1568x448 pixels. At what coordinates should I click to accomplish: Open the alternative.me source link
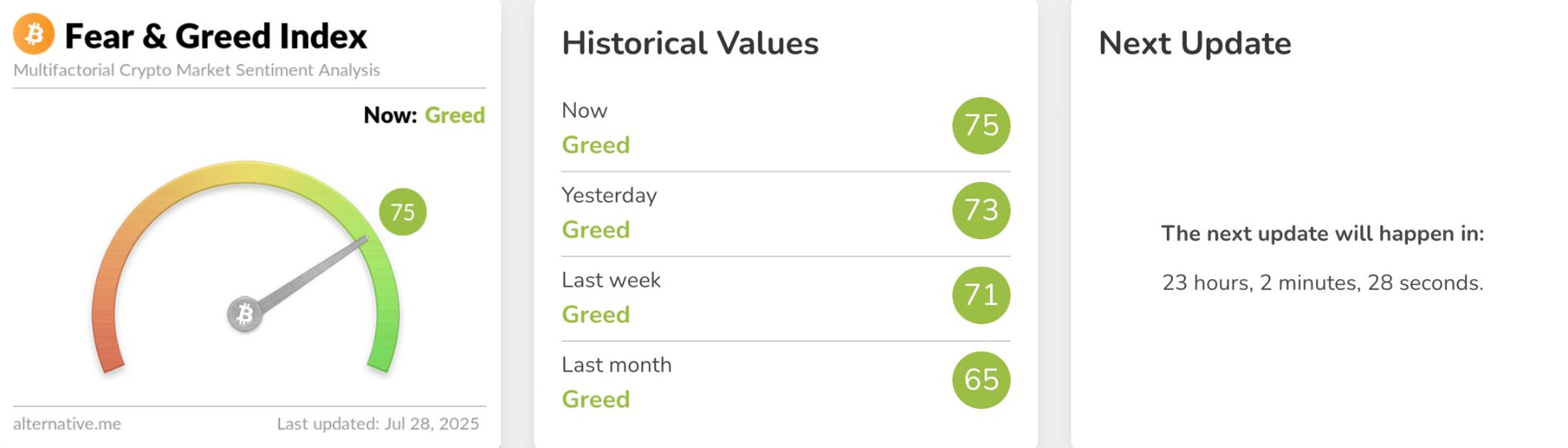pos(67,424)
